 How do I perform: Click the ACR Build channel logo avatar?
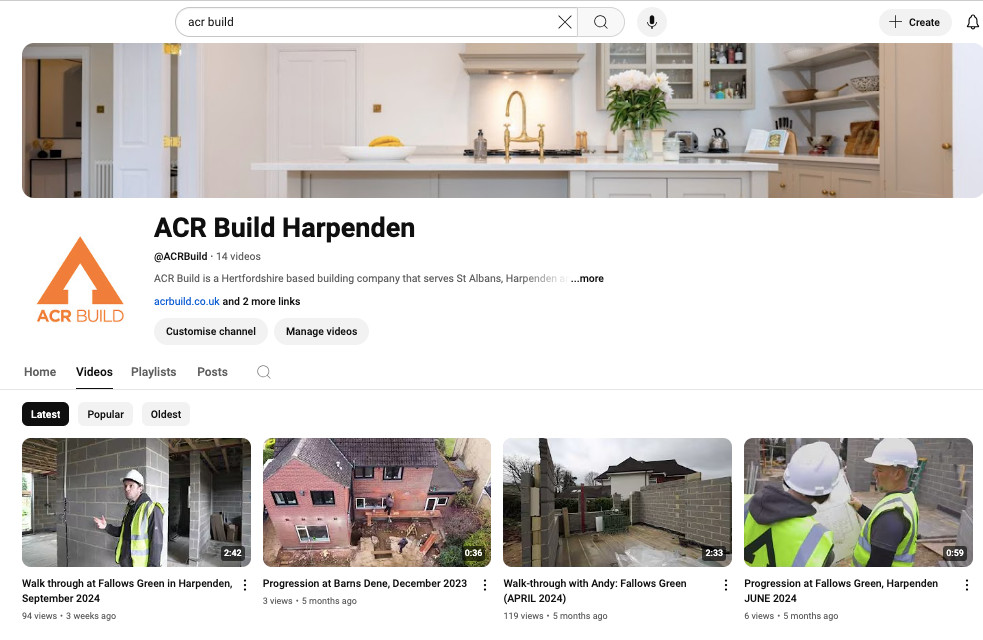pyautogui.click(x=80, y=280)
